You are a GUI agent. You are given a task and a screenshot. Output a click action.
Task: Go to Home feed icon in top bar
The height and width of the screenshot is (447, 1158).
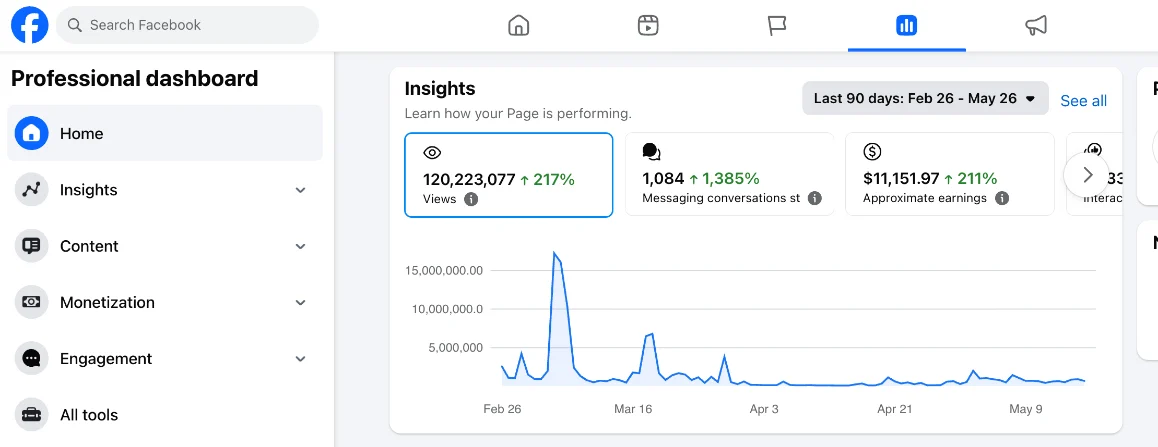point(519,26)
